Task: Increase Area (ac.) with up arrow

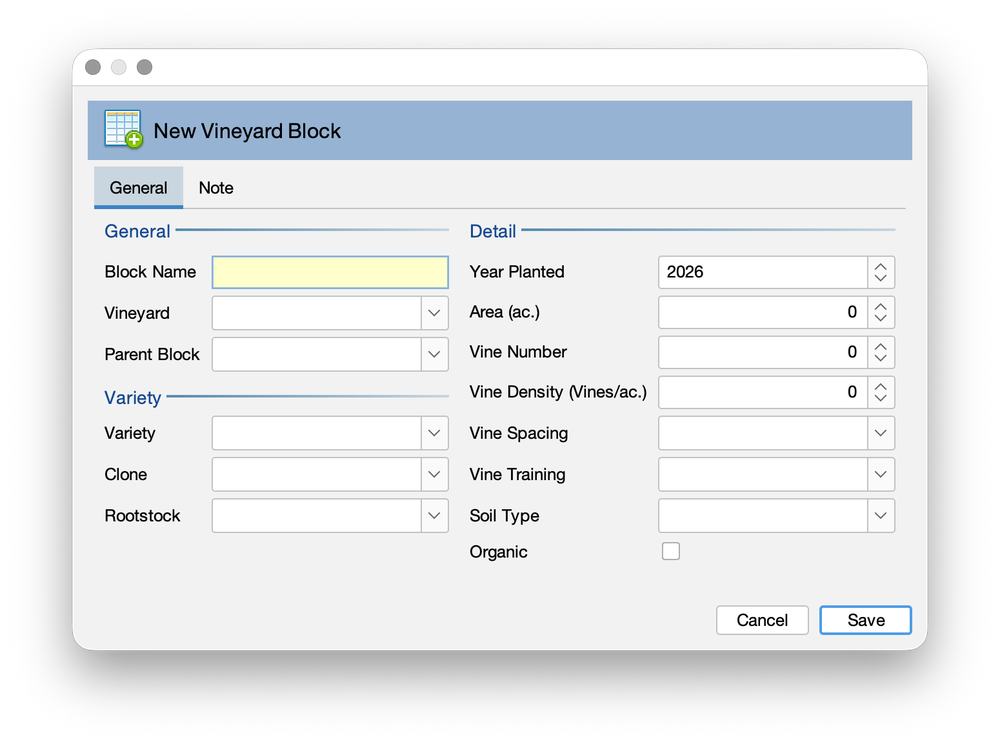Action: point(881,306)
